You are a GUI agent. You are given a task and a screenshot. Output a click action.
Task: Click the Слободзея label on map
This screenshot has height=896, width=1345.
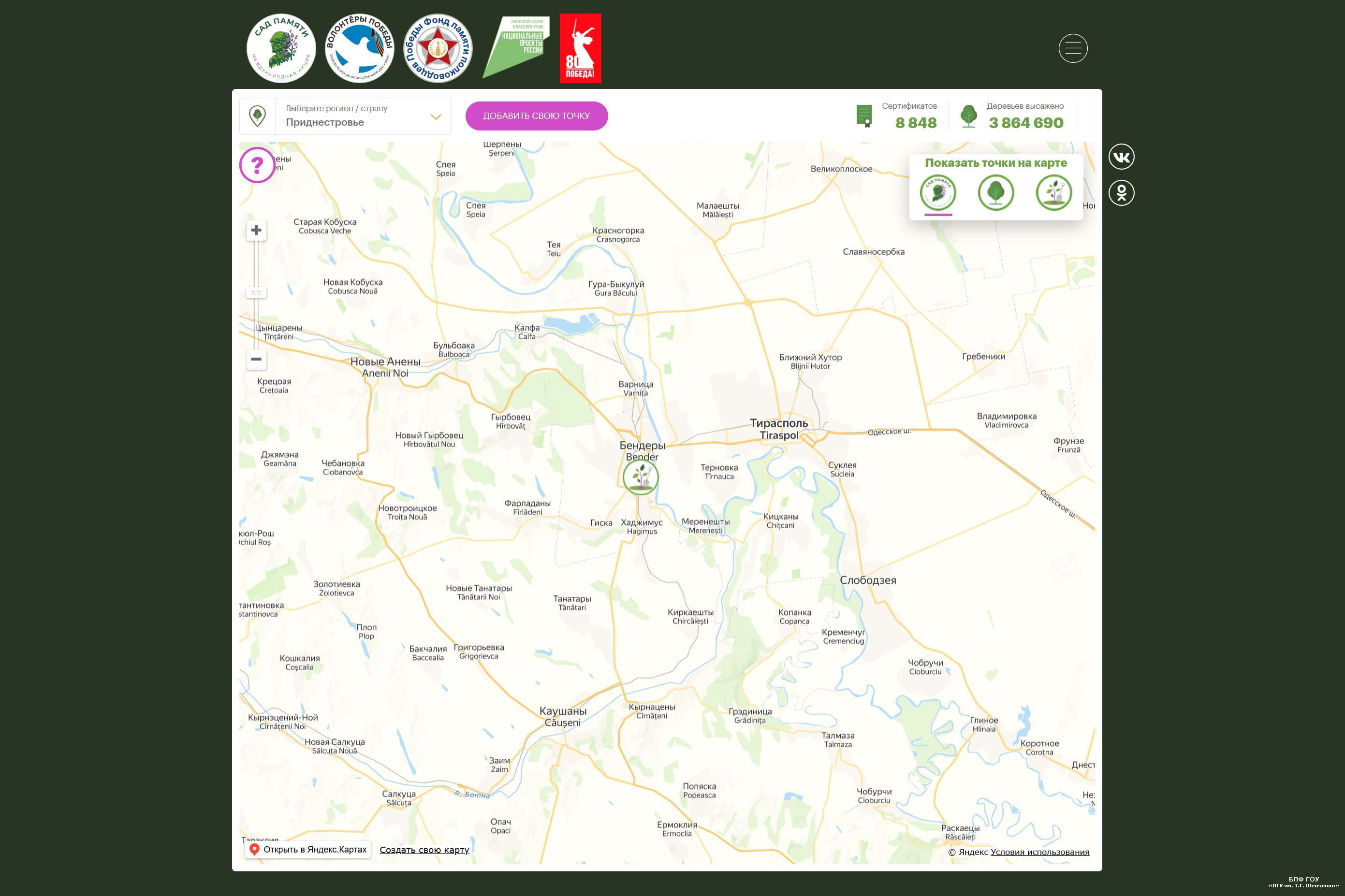868,580
